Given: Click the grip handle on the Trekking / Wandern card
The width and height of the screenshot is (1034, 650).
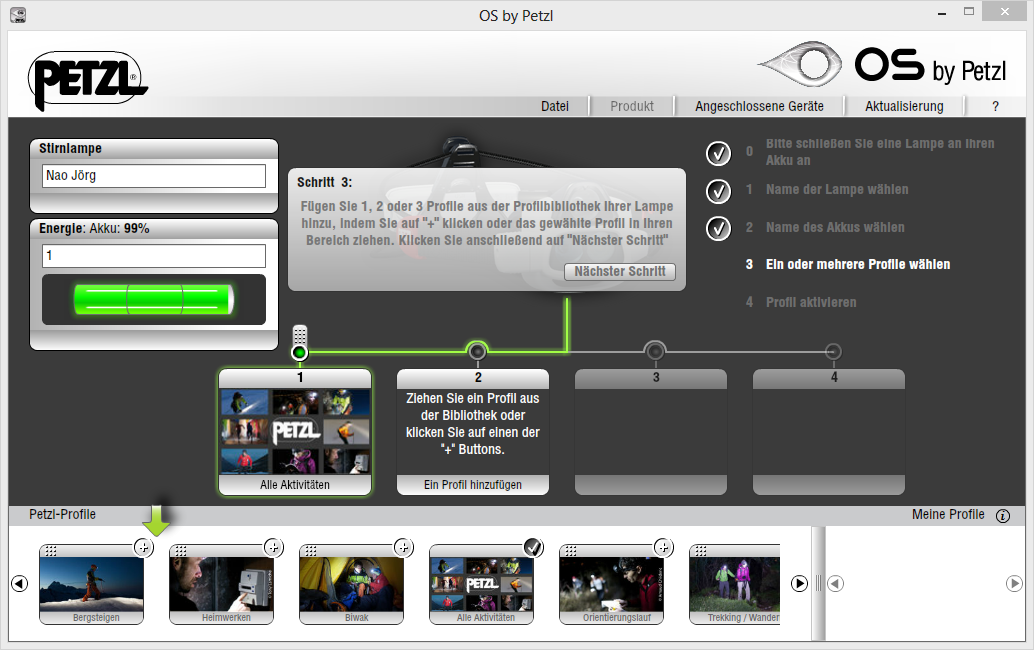Looking at the screenshot, I should pyautogui.click(x=700, y=551).
